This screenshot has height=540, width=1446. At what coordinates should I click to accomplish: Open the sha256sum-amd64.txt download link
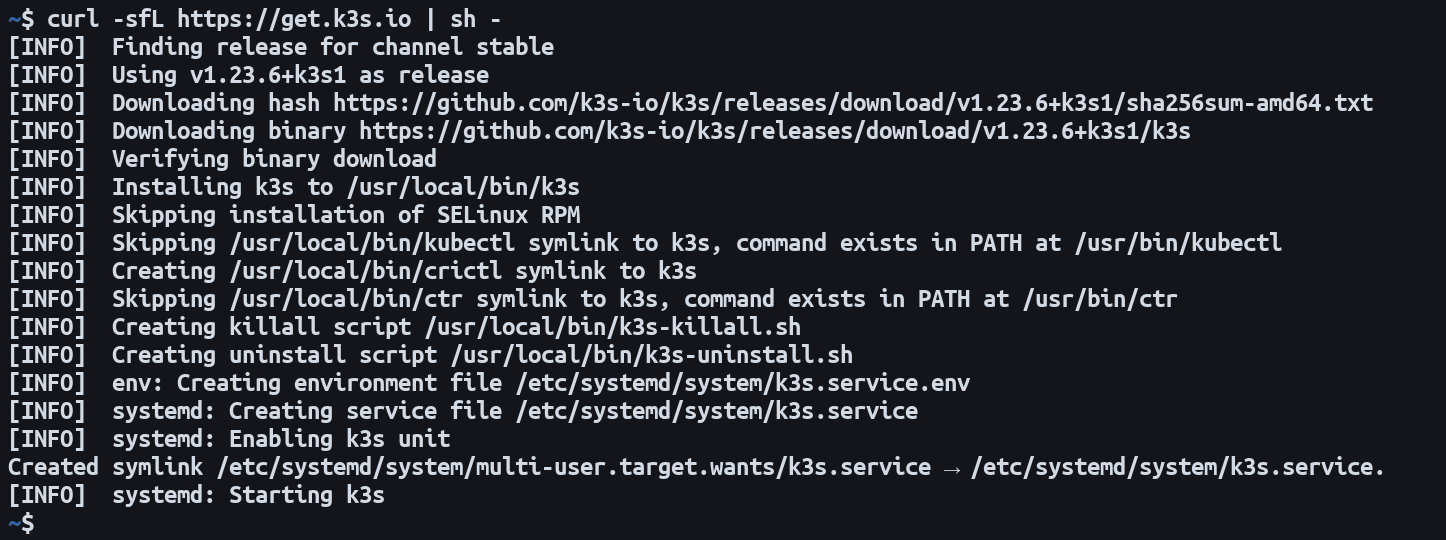853,102
